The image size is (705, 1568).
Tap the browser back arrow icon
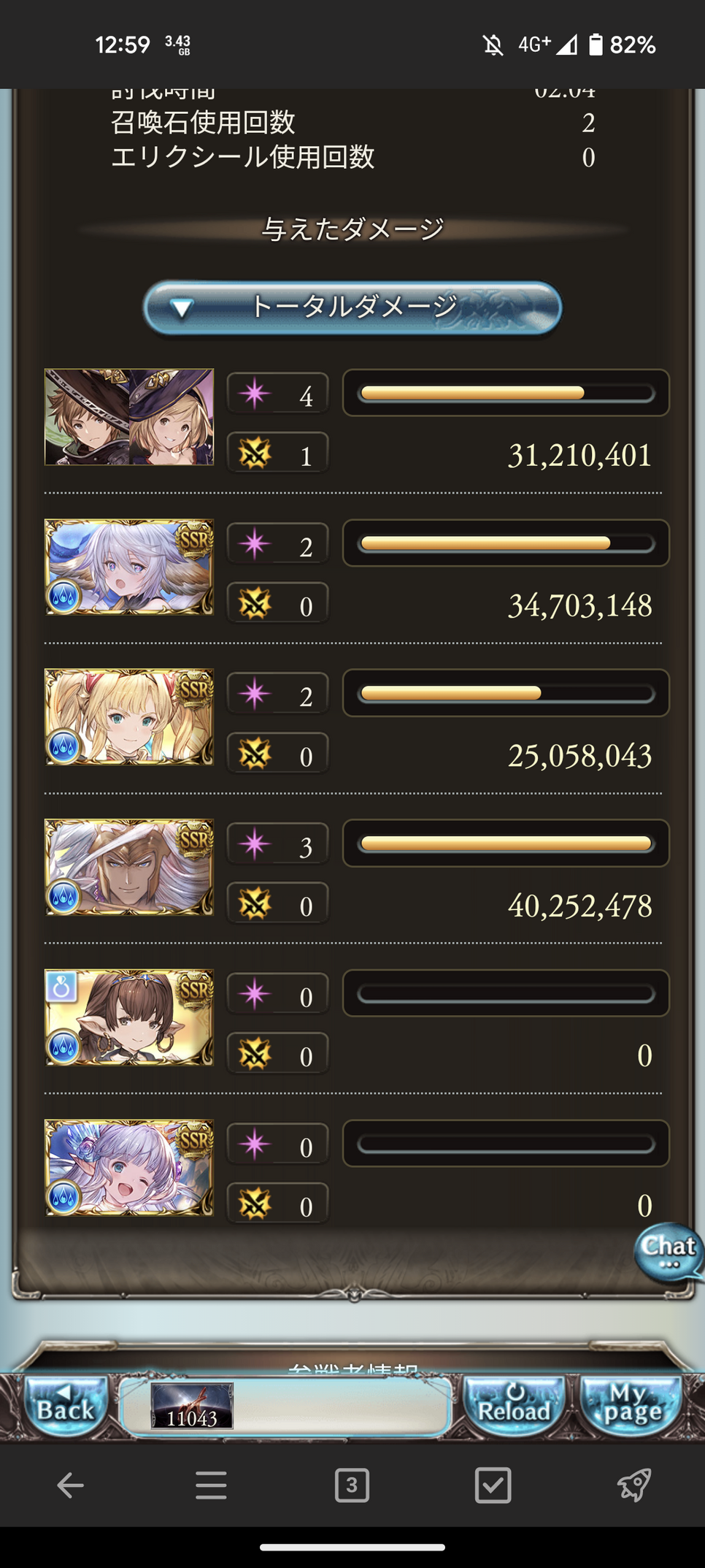point(70,1485)
